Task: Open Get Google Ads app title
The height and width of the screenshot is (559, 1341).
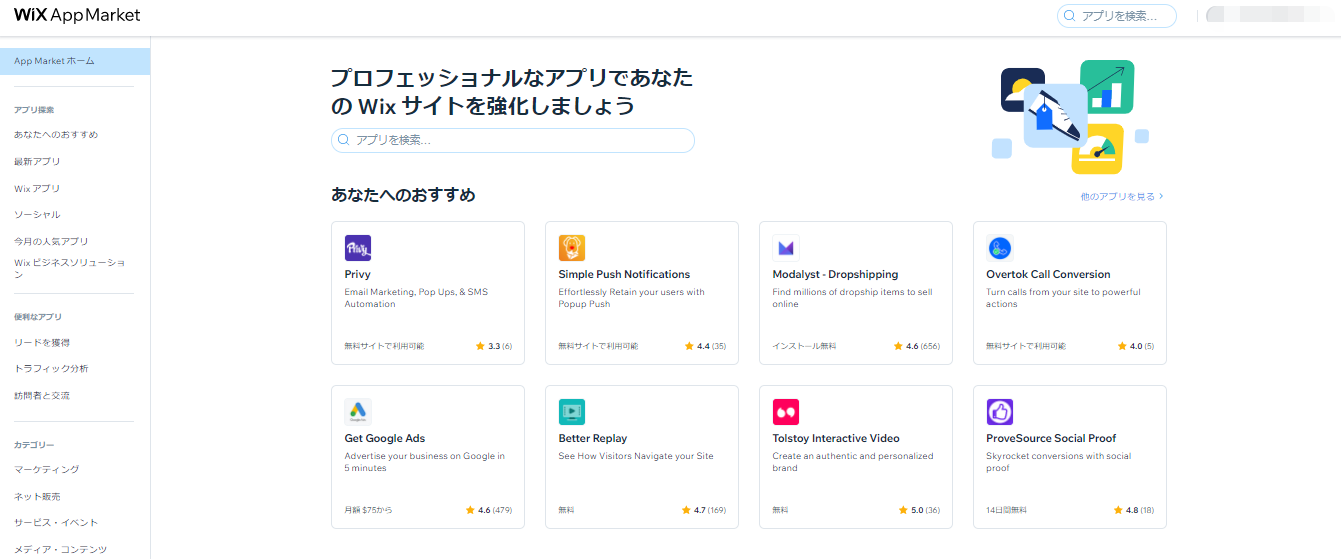Action: point(385,438)
